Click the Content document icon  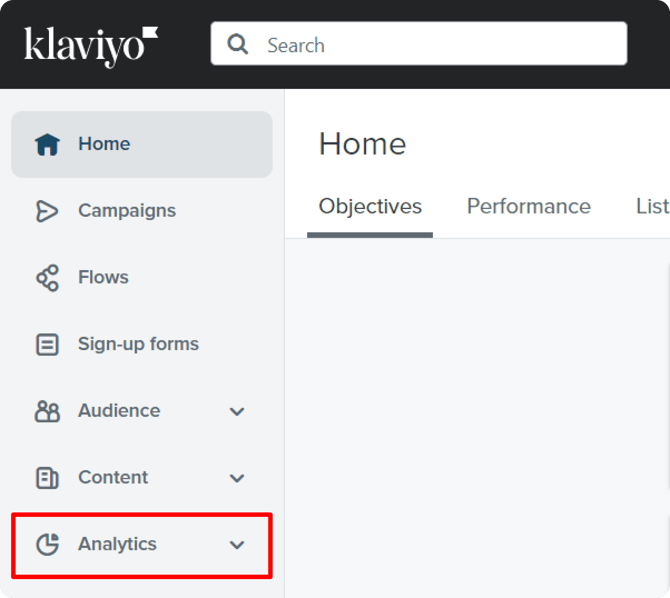pyautogui.click(x=47, y=478)
